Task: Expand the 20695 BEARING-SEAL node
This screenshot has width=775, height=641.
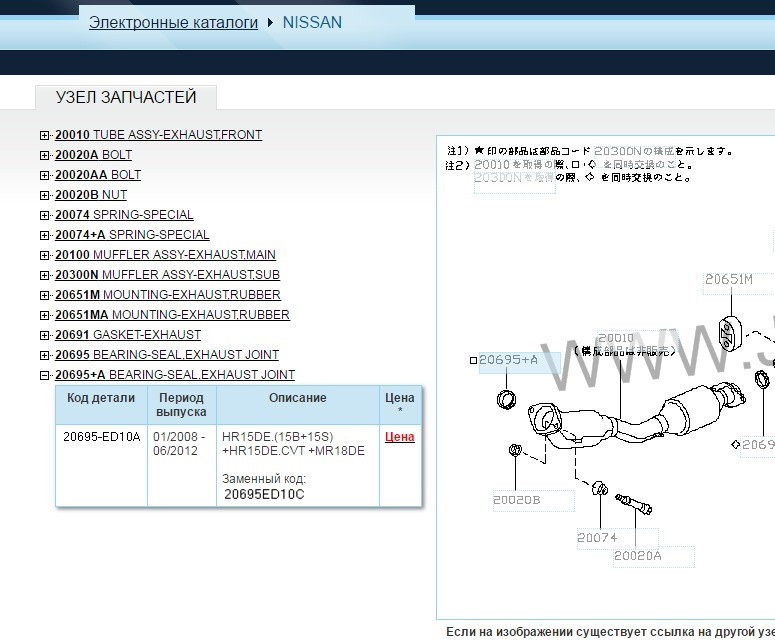Action: (44, 355)
